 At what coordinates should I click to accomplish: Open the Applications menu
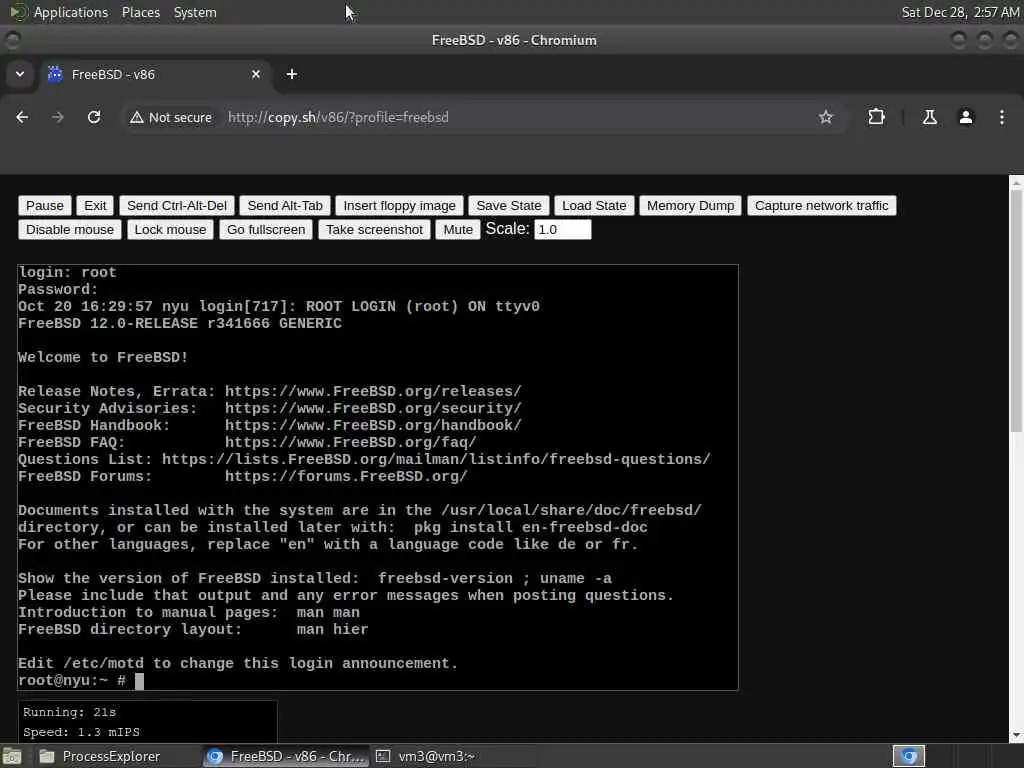click(x=71, y=12)
